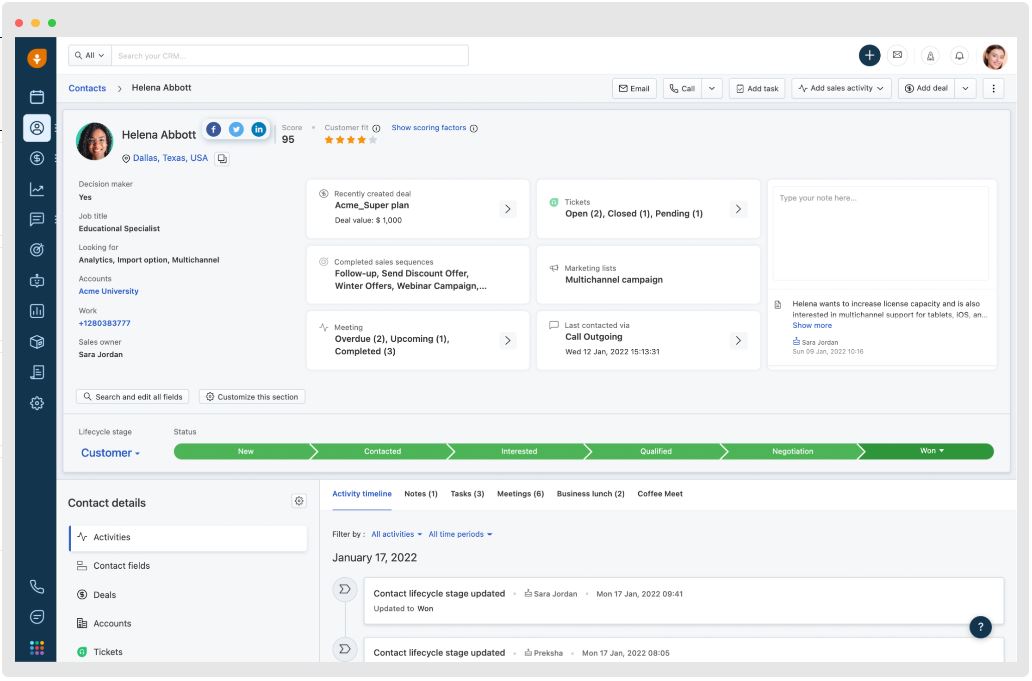Switch to the Coffee Meet tab
The width and height of the screenshot is (1032, 681).
click(x=659, y=493)
